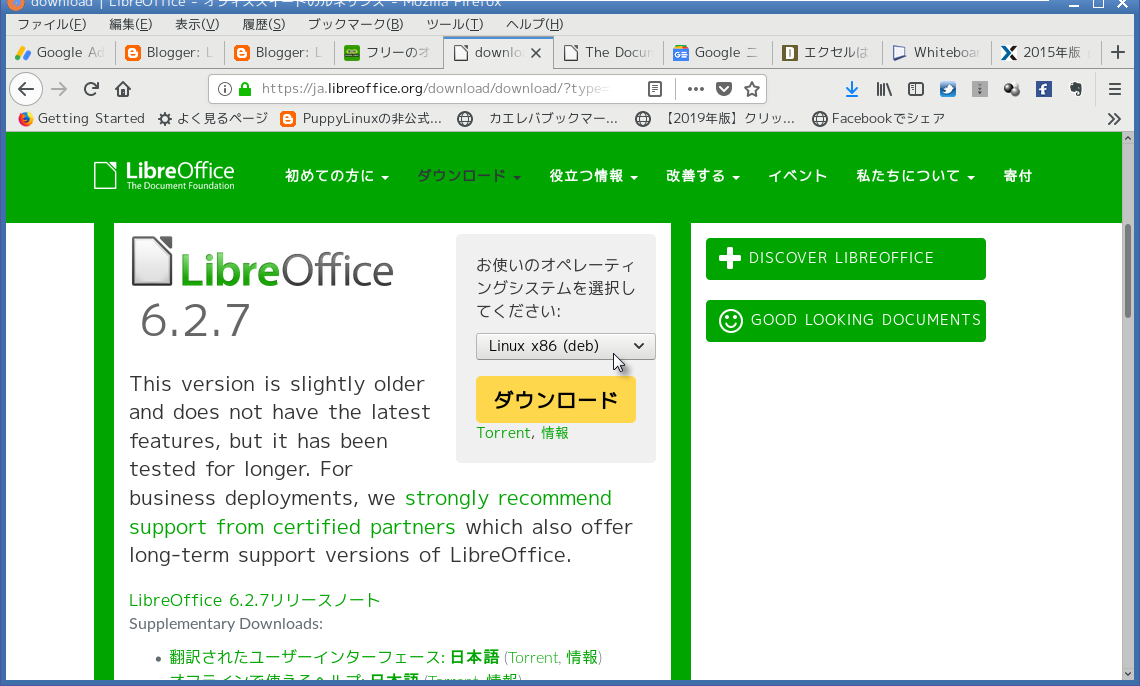
Task: Open the ブックマーク(B) menu
Action: tap(355, 24)
